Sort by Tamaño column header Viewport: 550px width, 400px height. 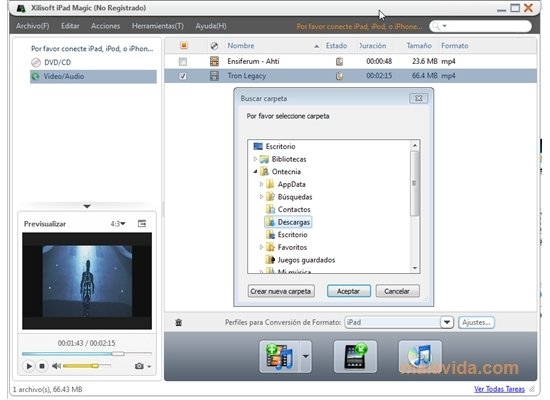tap(418, 46)
